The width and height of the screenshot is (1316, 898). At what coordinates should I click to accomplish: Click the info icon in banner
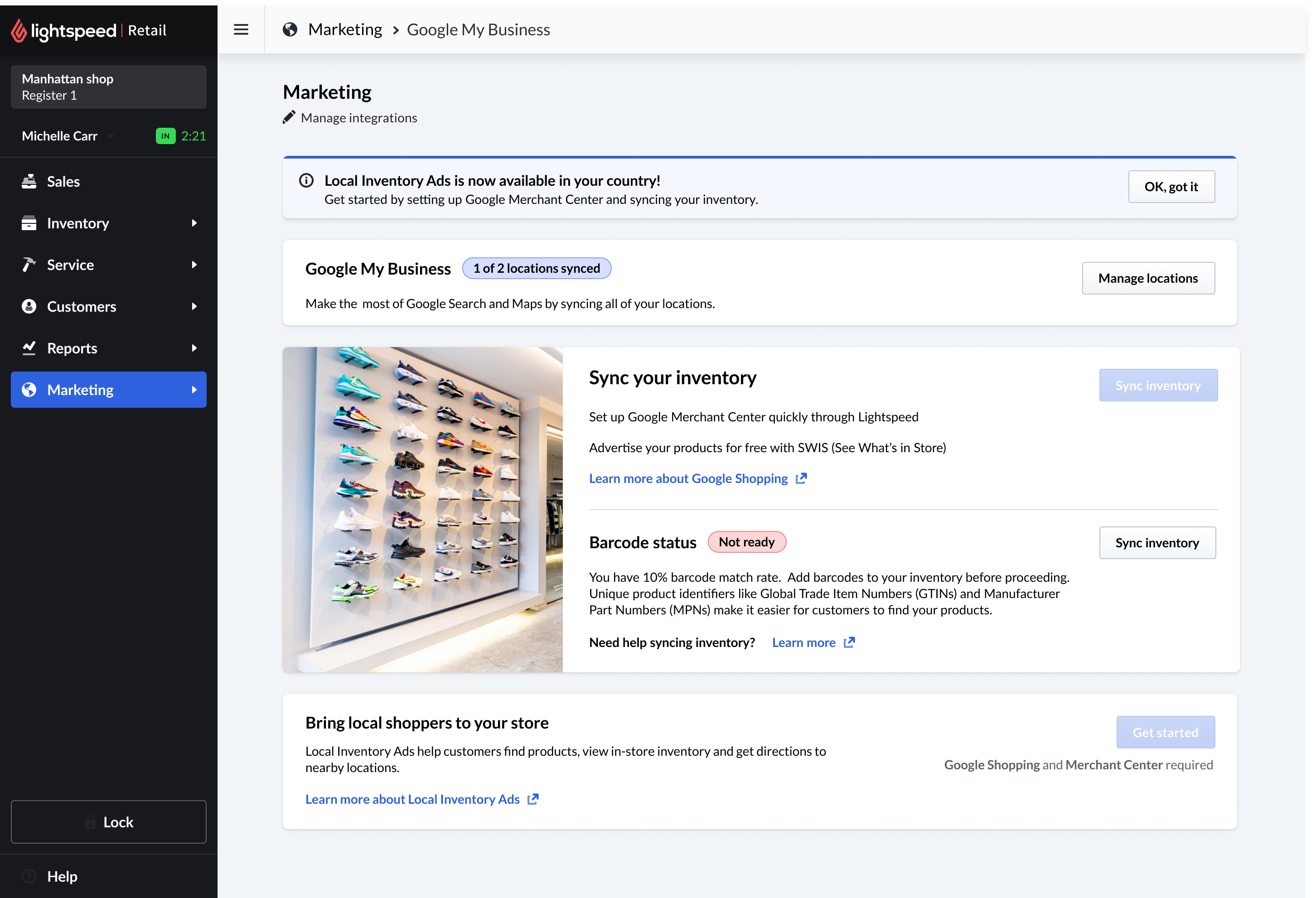point(306,181)
